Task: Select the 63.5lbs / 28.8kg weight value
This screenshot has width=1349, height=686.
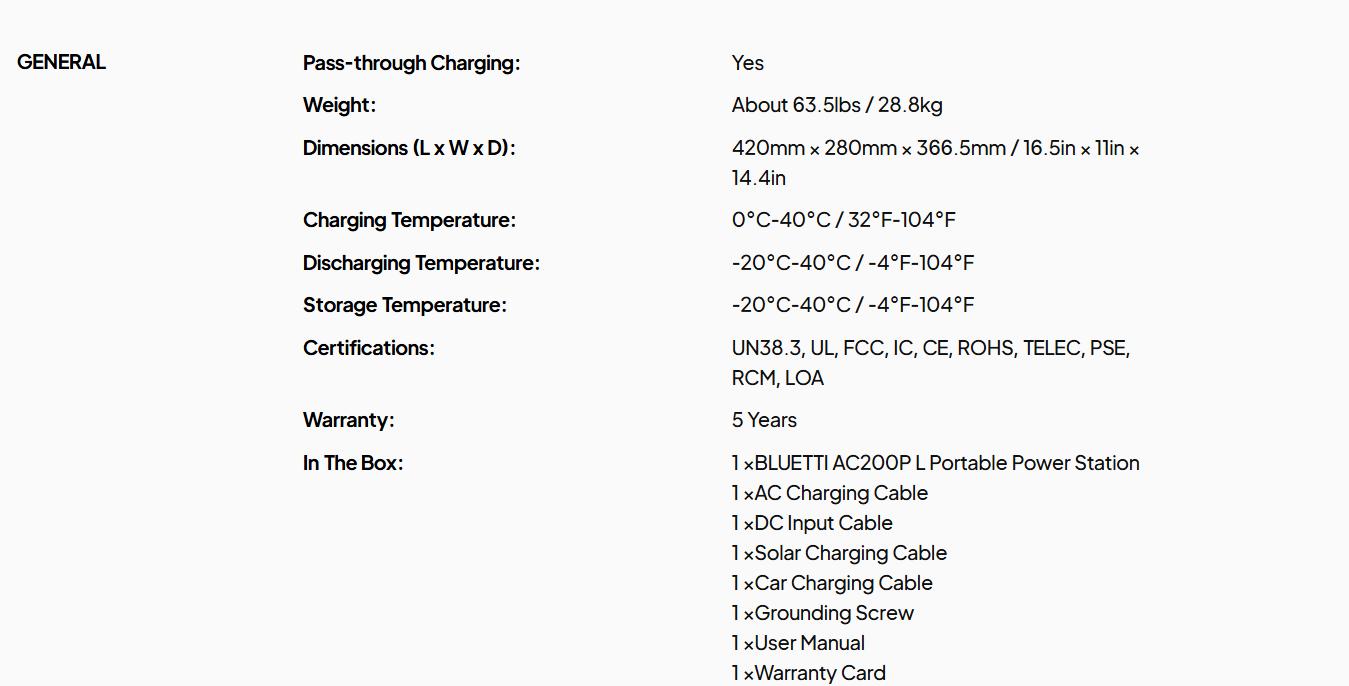Action: [x=837, y=105]
